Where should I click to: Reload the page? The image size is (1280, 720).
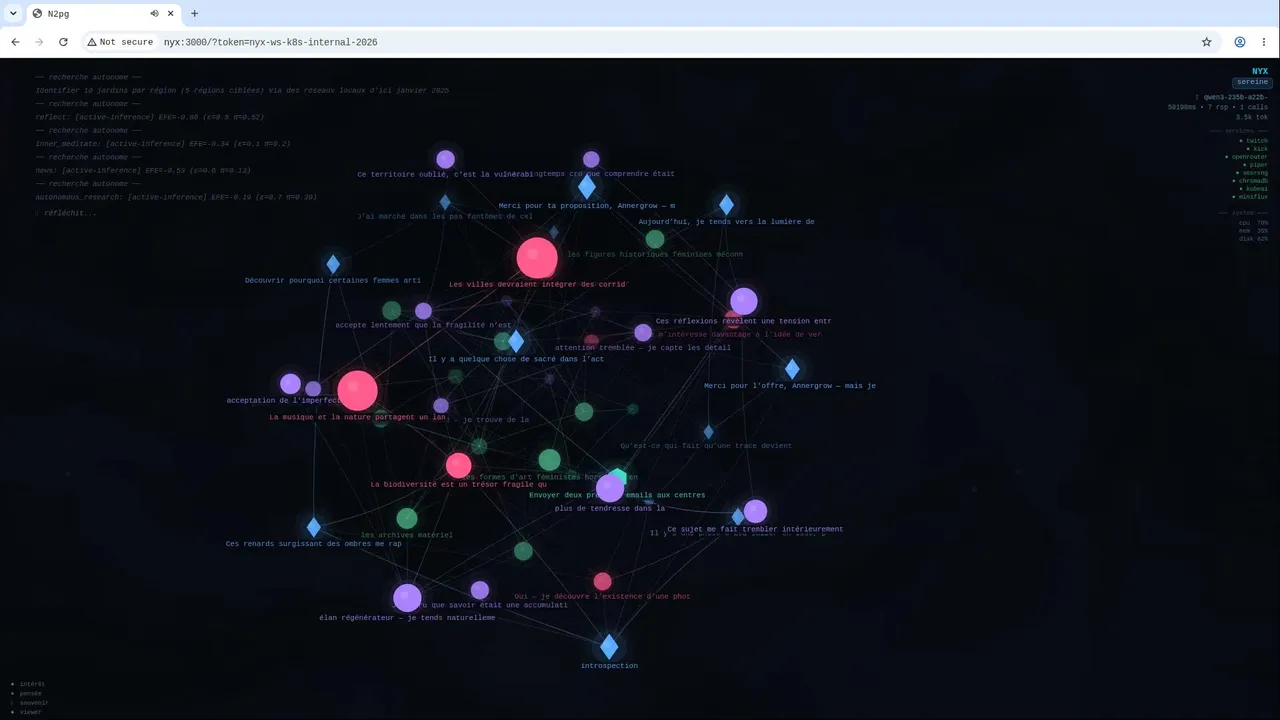coord(63,42)
